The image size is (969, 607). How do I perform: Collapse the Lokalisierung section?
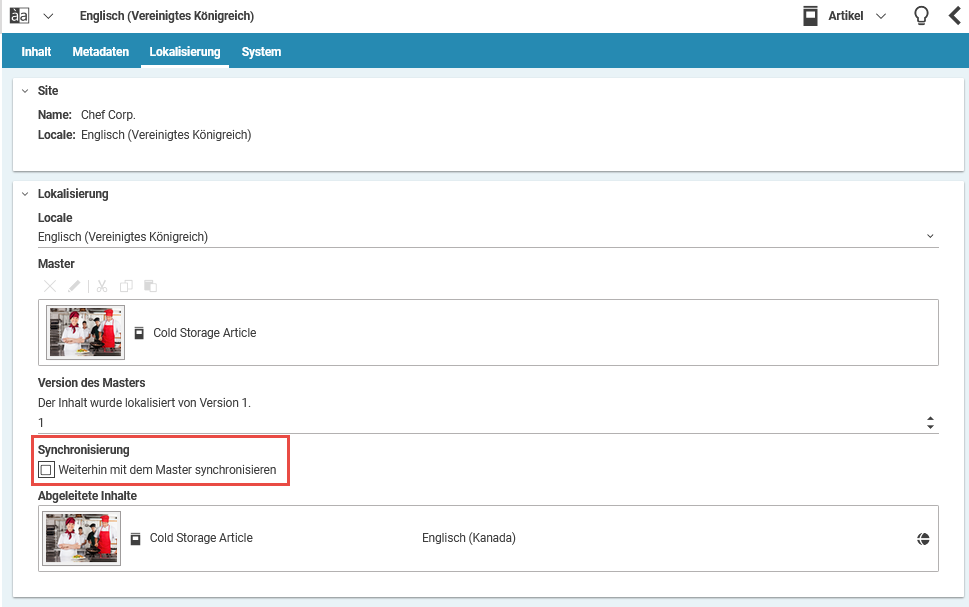coord(27,193)
